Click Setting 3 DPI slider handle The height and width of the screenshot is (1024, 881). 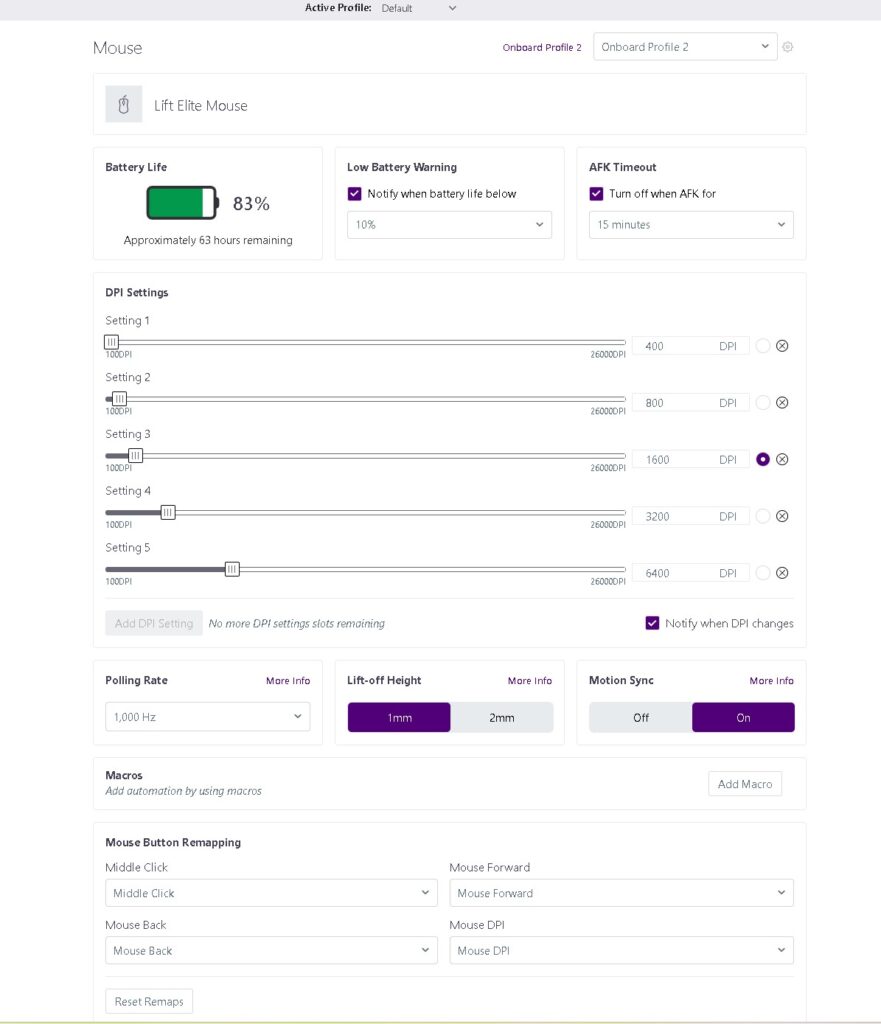pyautogui.click(x=135, y=455)
